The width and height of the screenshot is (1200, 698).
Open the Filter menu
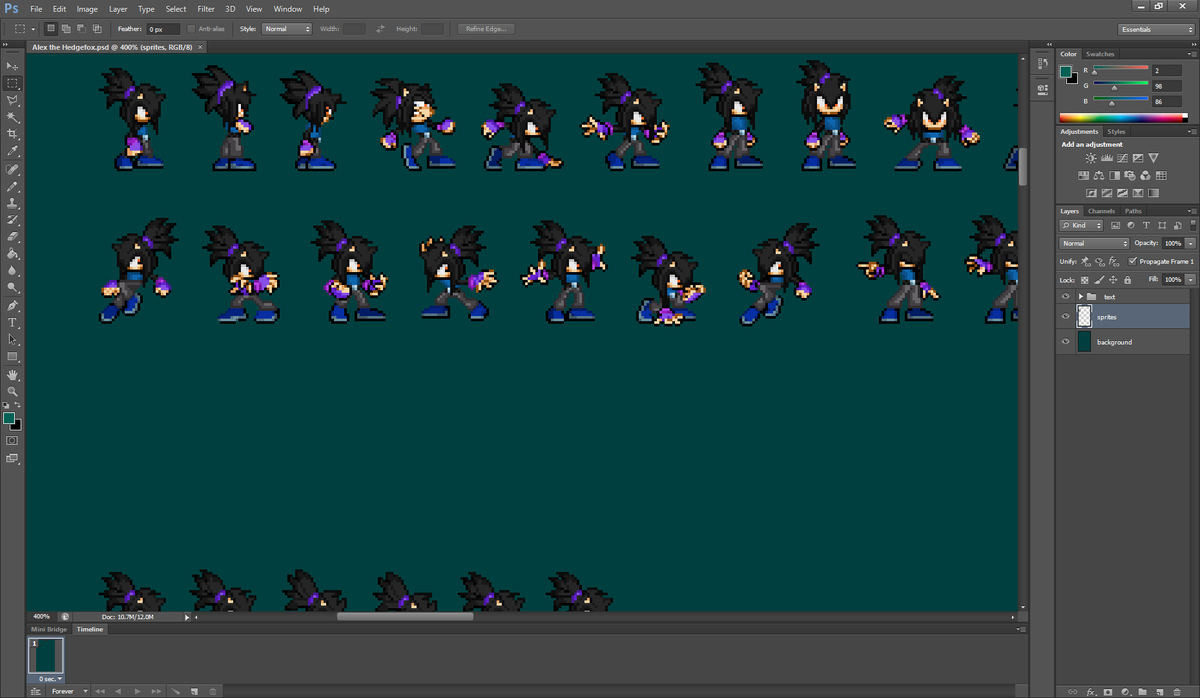pyautogui.click(x=206, y=9)
